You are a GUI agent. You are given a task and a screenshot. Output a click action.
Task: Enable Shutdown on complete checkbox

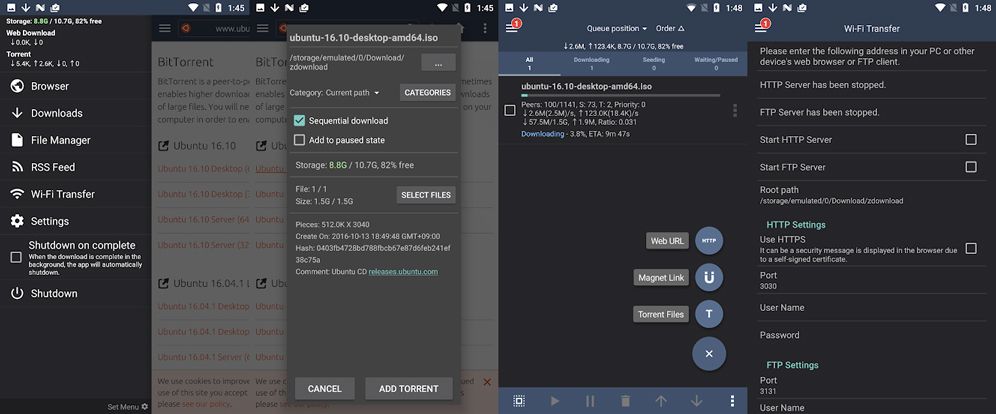[x=16, y=257]
